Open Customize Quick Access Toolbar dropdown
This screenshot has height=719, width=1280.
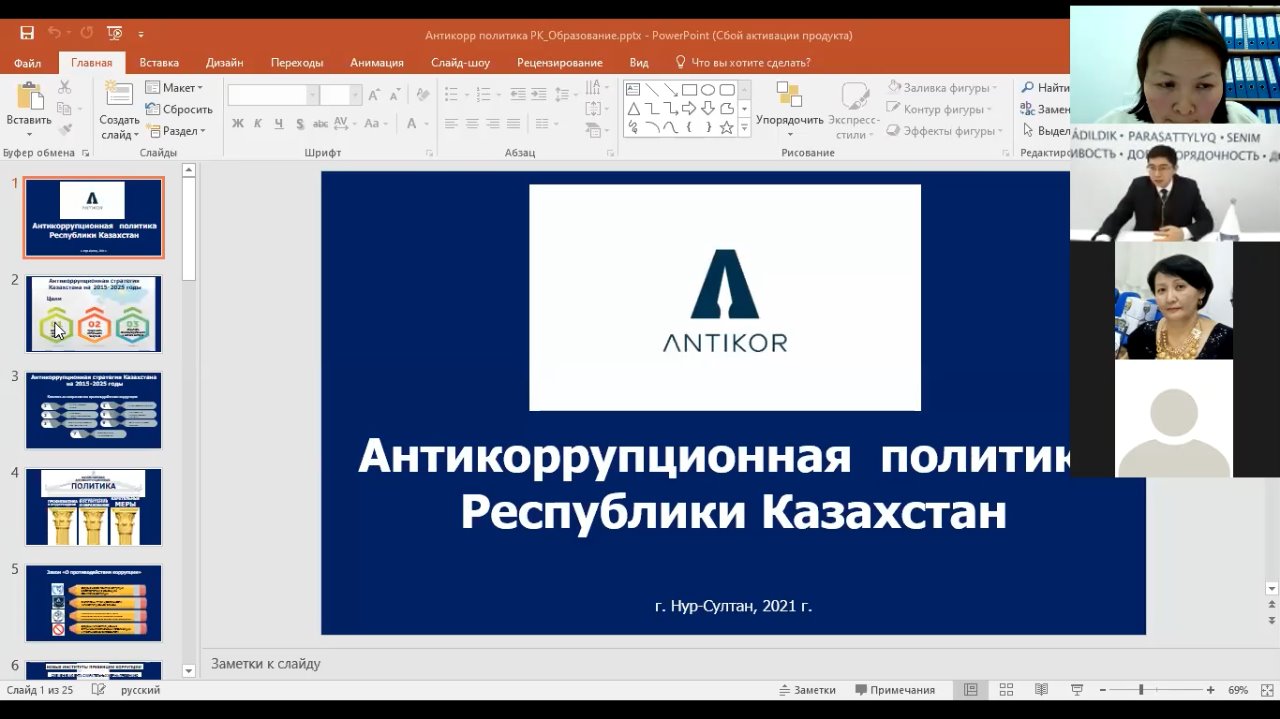tap(141, 34)
